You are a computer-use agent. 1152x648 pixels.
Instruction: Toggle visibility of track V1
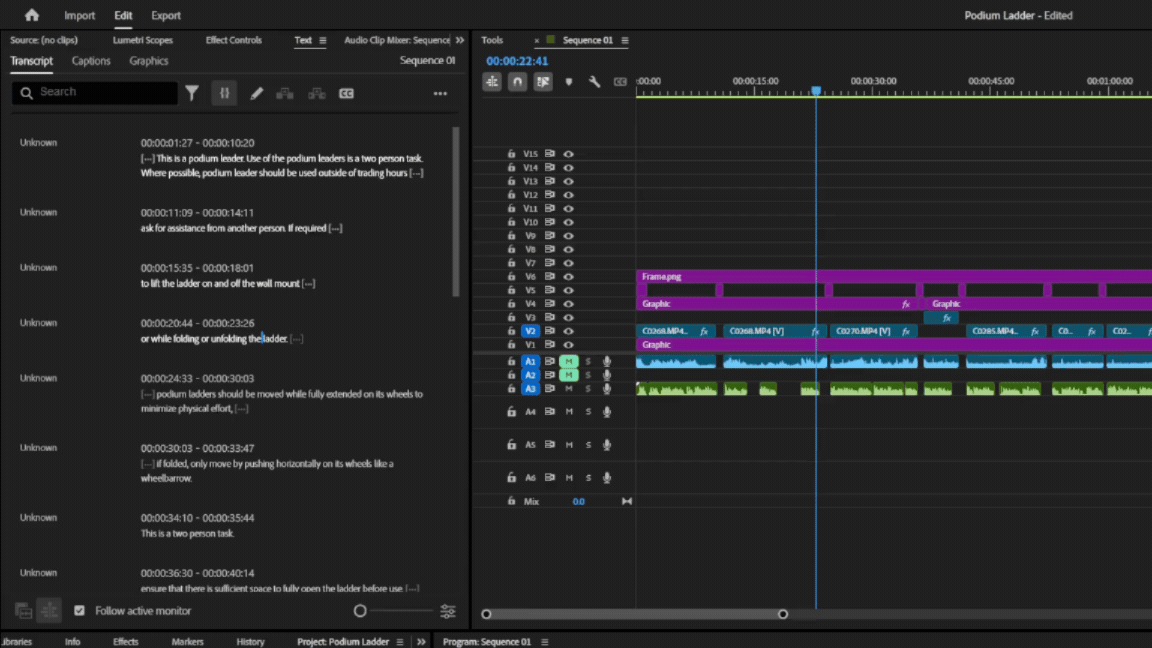tap(568, 345)
